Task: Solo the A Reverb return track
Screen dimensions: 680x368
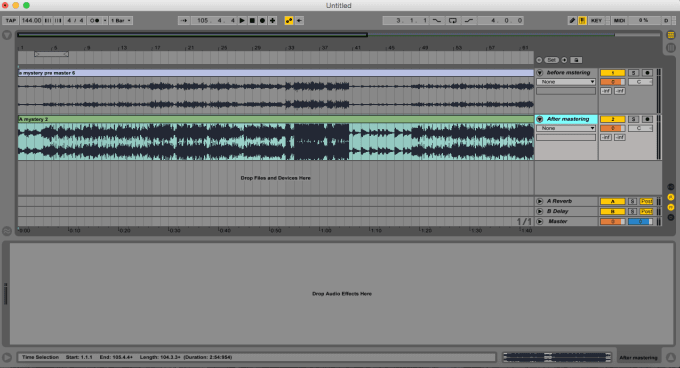Action: click(632, 201)
